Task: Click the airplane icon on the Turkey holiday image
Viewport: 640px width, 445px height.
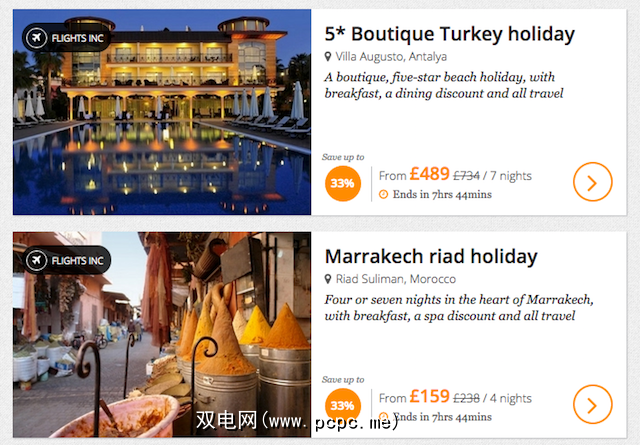Action: click(36, 38)
